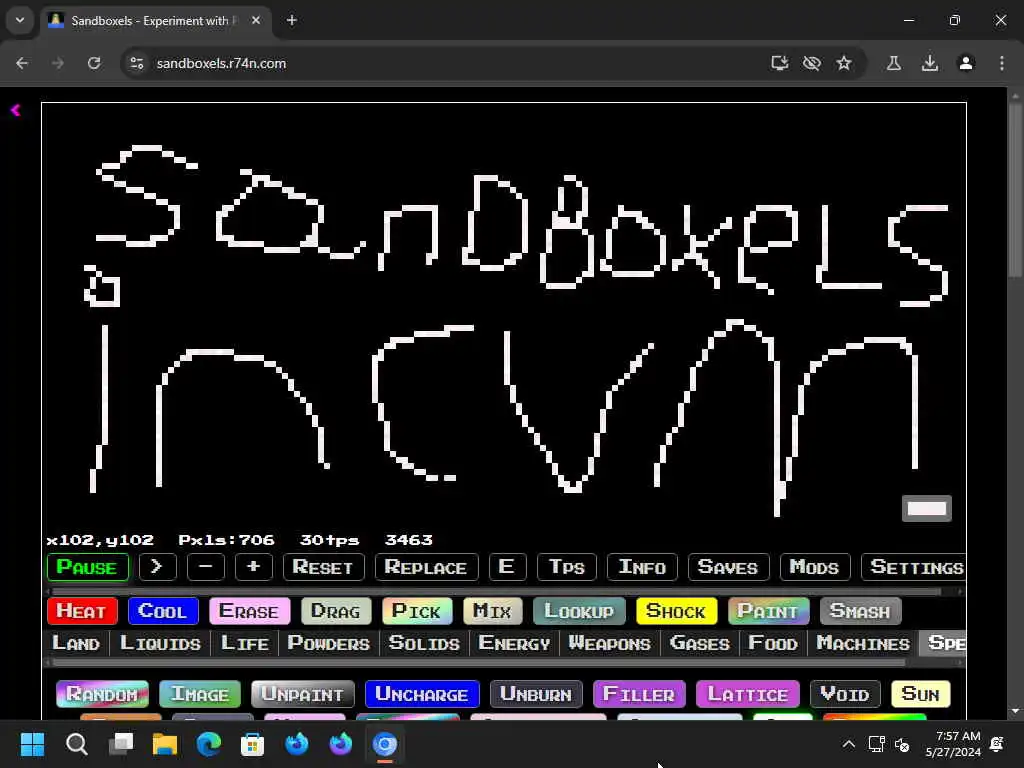
Task: Reload the Sandboxels page
Action: pos(94,63)
